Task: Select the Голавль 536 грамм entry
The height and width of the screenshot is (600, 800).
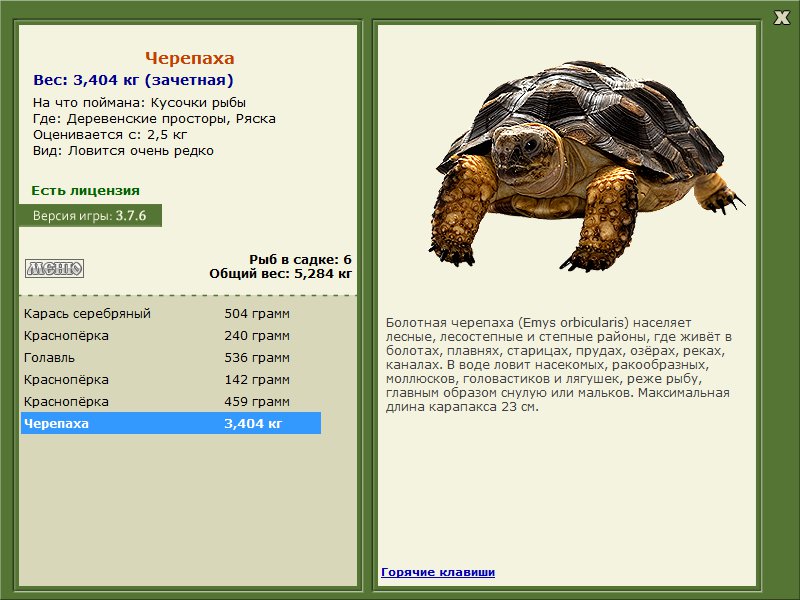Action: click(x=171, y=358)
